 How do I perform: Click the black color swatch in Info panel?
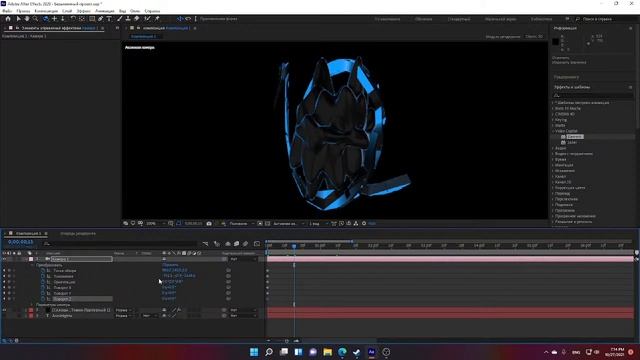pyautogui.click(x=556, y=42)
